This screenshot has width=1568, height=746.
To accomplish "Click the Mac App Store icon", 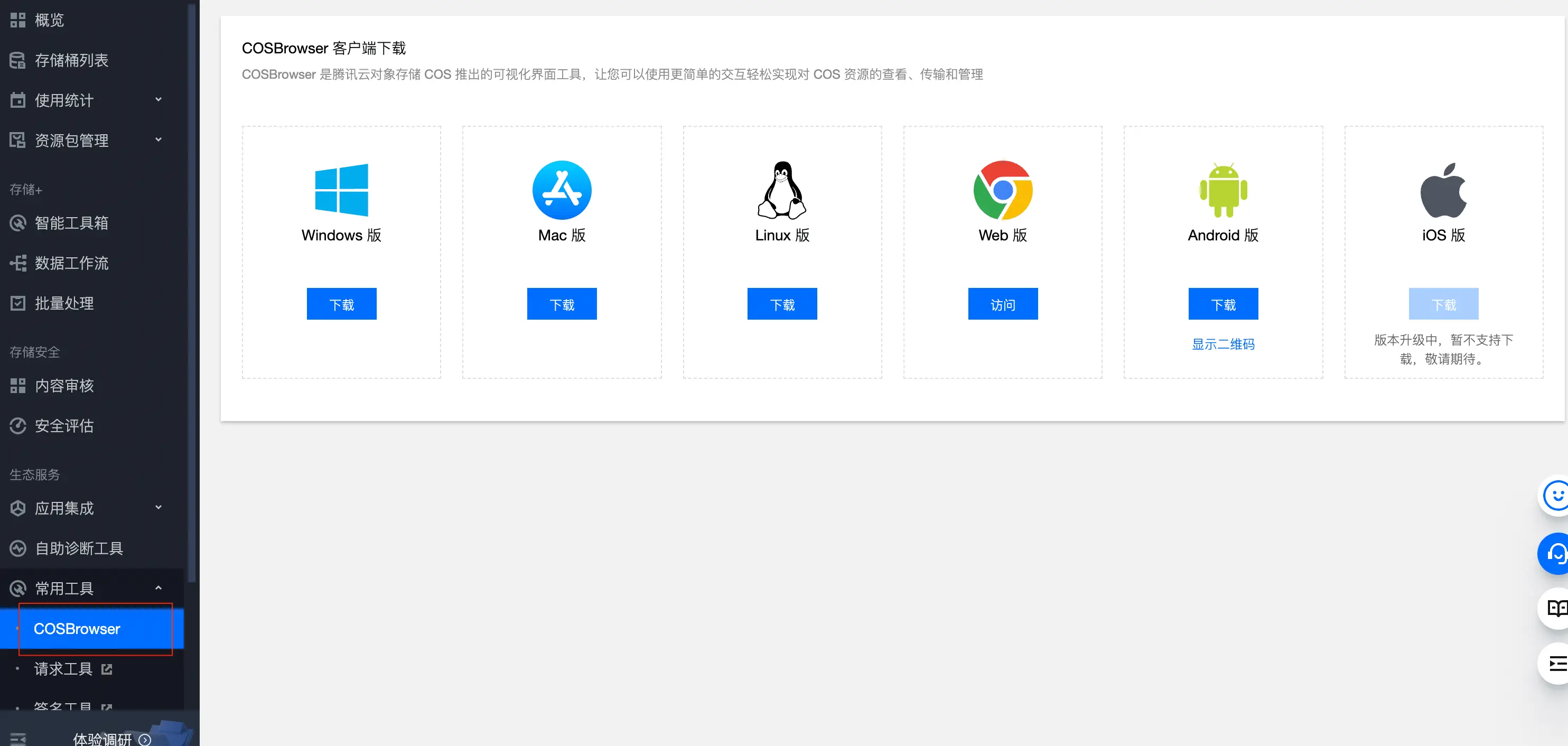I will 561,190.
